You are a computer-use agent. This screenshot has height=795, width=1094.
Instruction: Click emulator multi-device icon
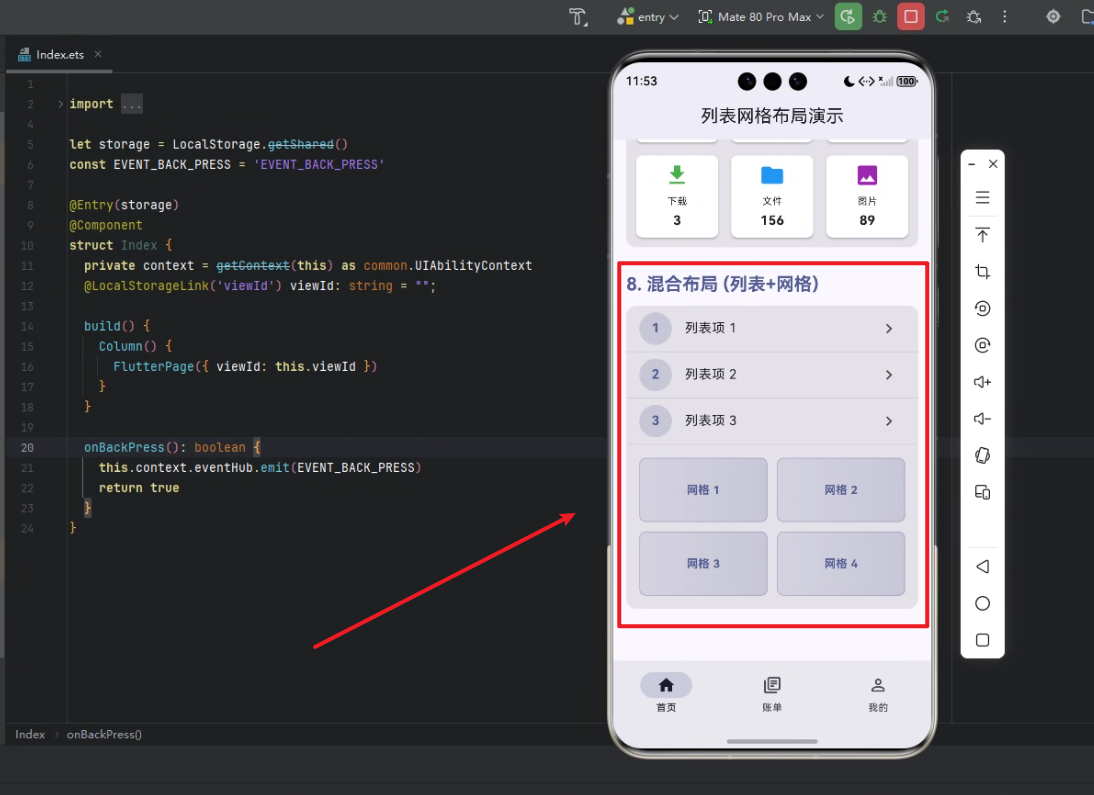coord(982,493)
